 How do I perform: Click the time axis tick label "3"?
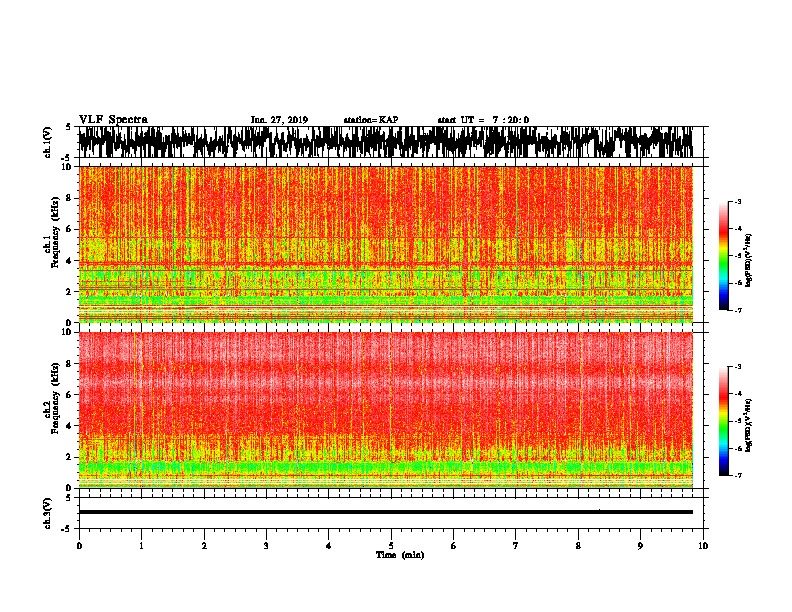(x=266, y=546)
